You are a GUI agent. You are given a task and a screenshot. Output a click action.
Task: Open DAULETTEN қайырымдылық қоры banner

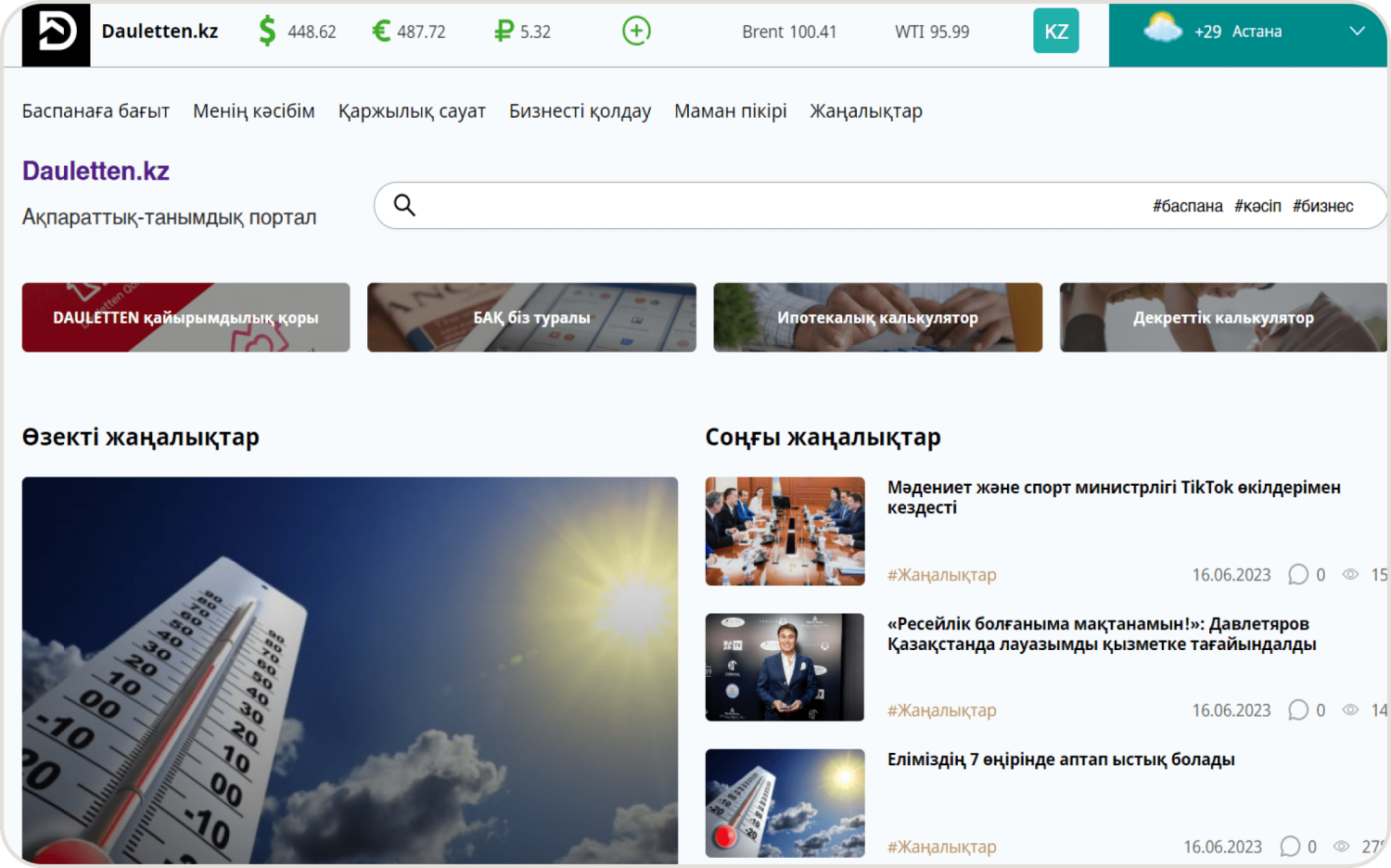click(185, 317)
